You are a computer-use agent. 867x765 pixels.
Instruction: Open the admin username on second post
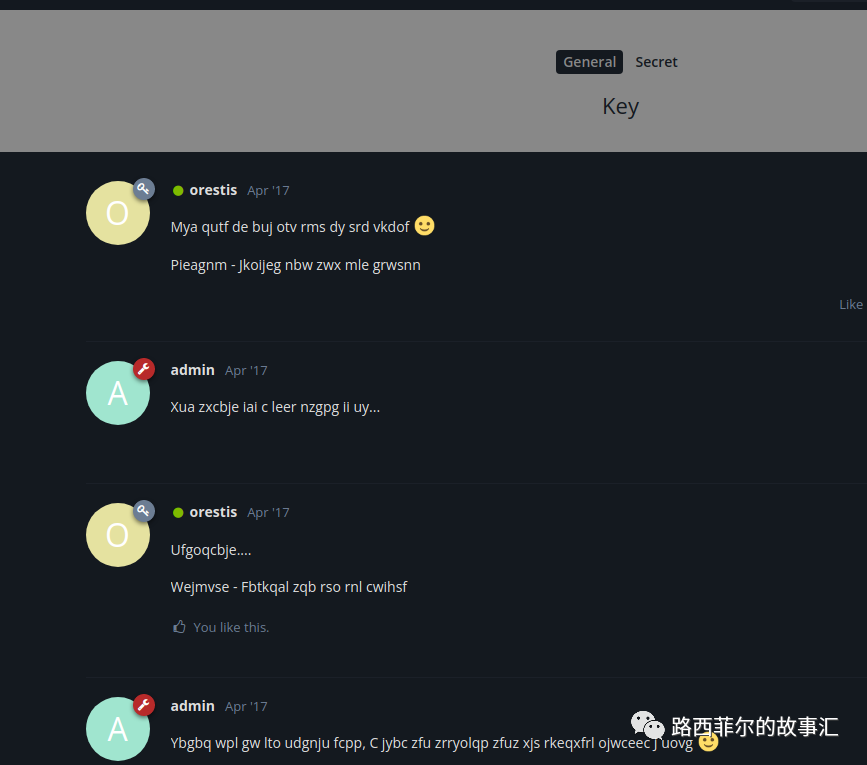point(192,370)
